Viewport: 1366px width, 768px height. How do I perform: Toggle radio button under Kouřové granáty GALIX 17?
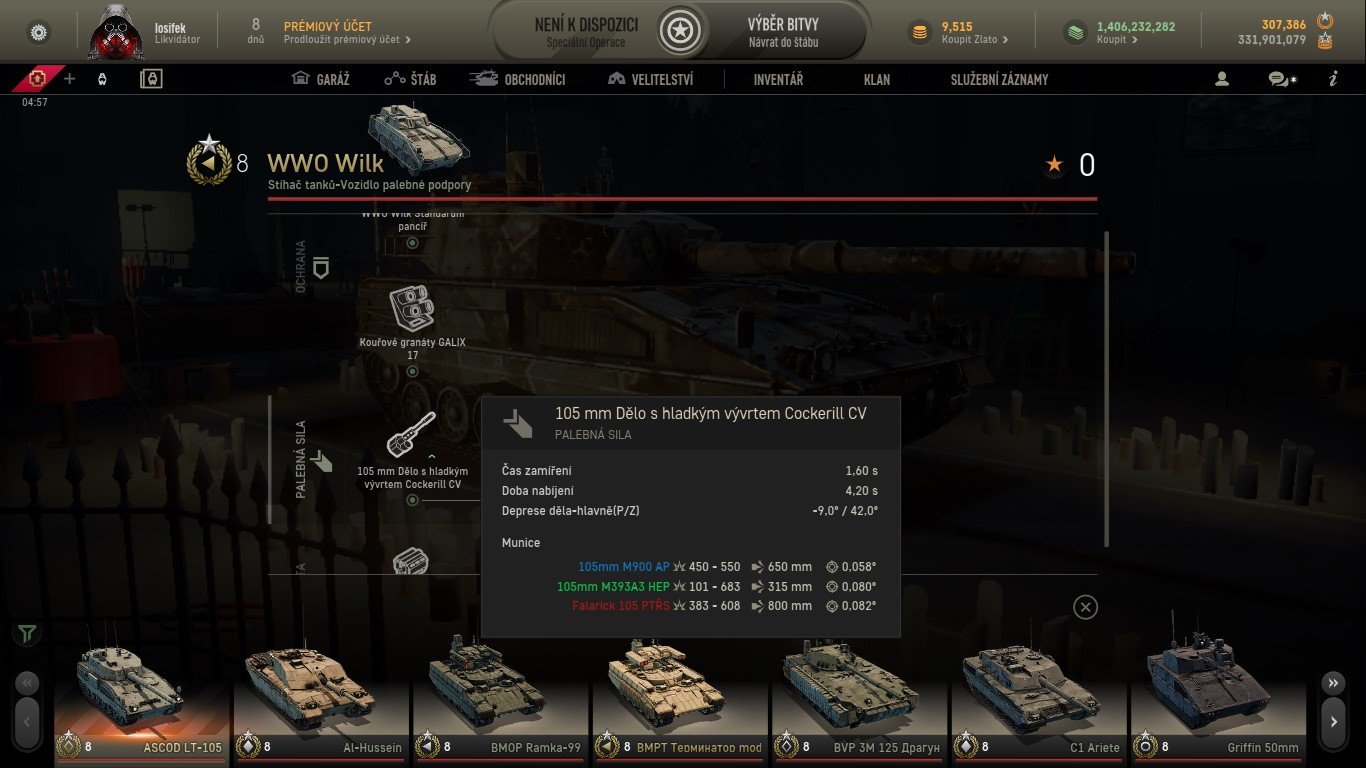click(412, 371)
